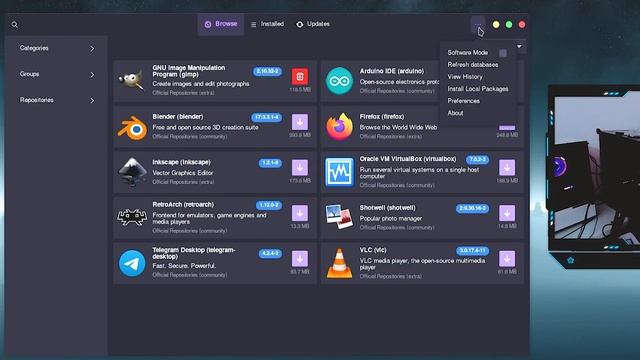This screenshot has height=360, width=640.
Task: Switch to the Installed tab
Action: click(x=268, y=24)
